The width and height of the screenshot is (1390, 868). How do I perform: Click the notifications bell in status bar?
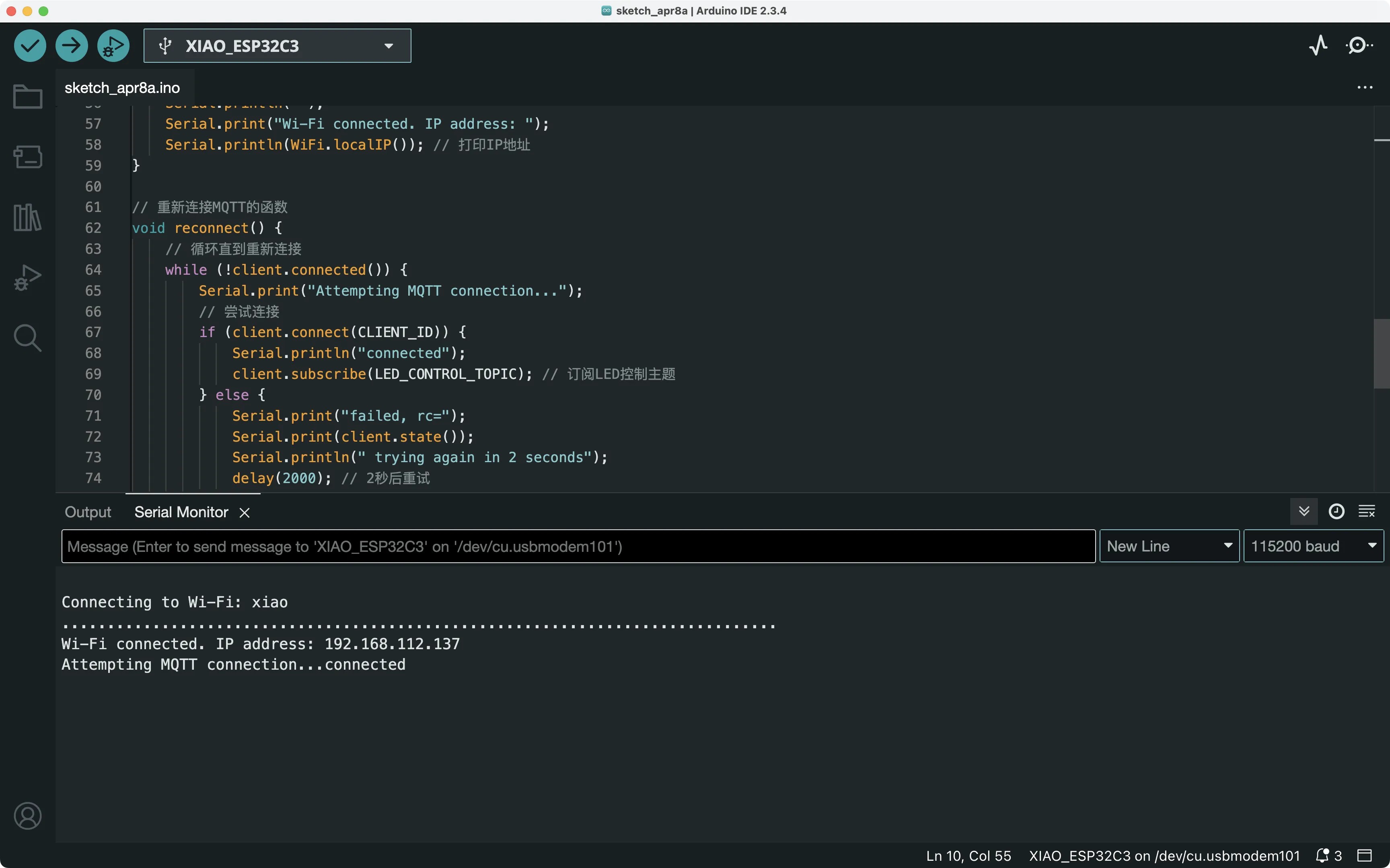point(1322,856)
